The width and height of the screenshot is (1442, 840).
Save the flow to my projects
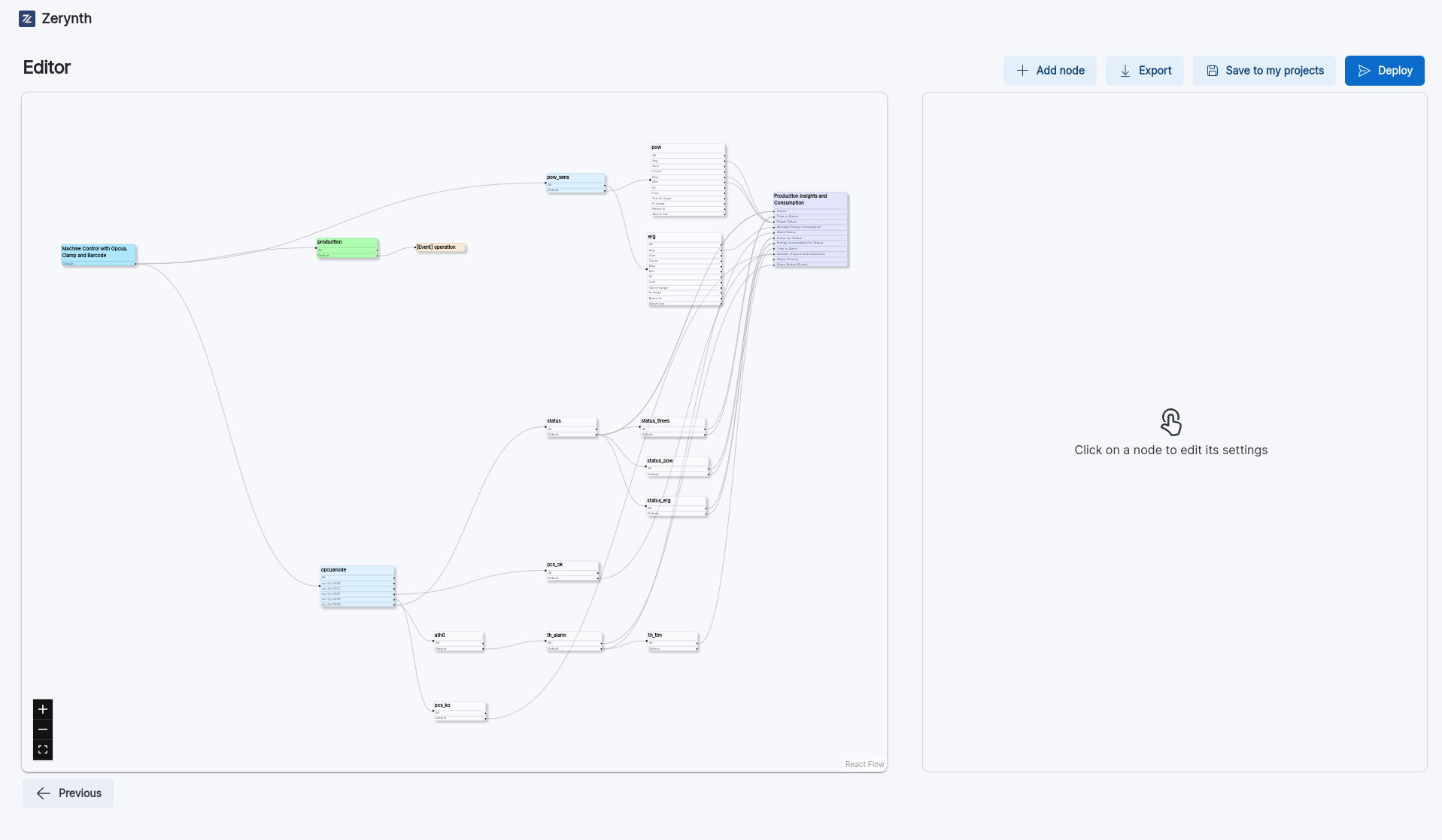point(1264,71)
